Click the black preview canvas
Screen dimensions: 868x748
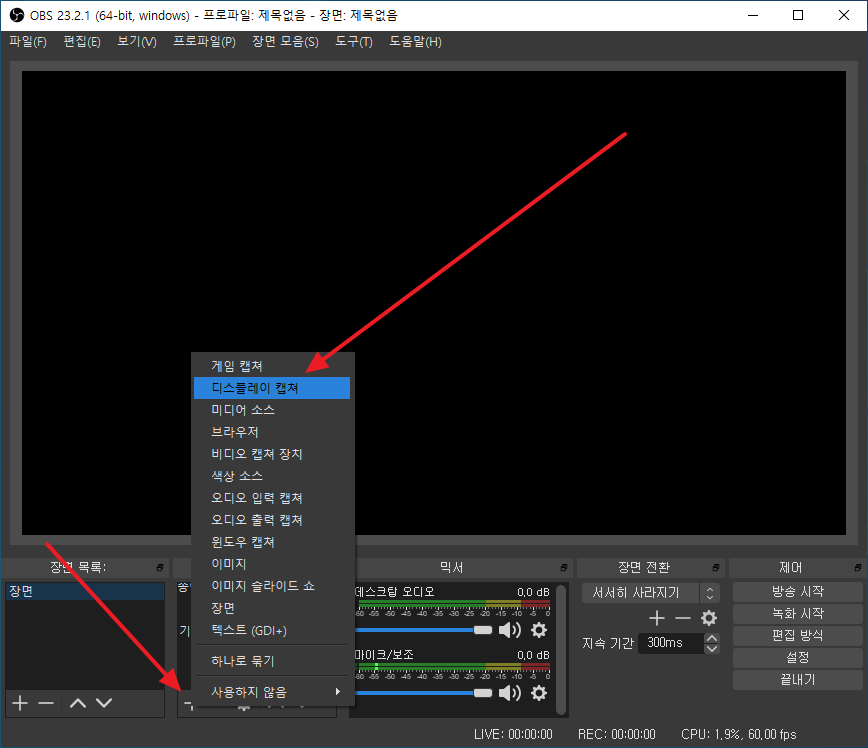click(x=433, y=302)
